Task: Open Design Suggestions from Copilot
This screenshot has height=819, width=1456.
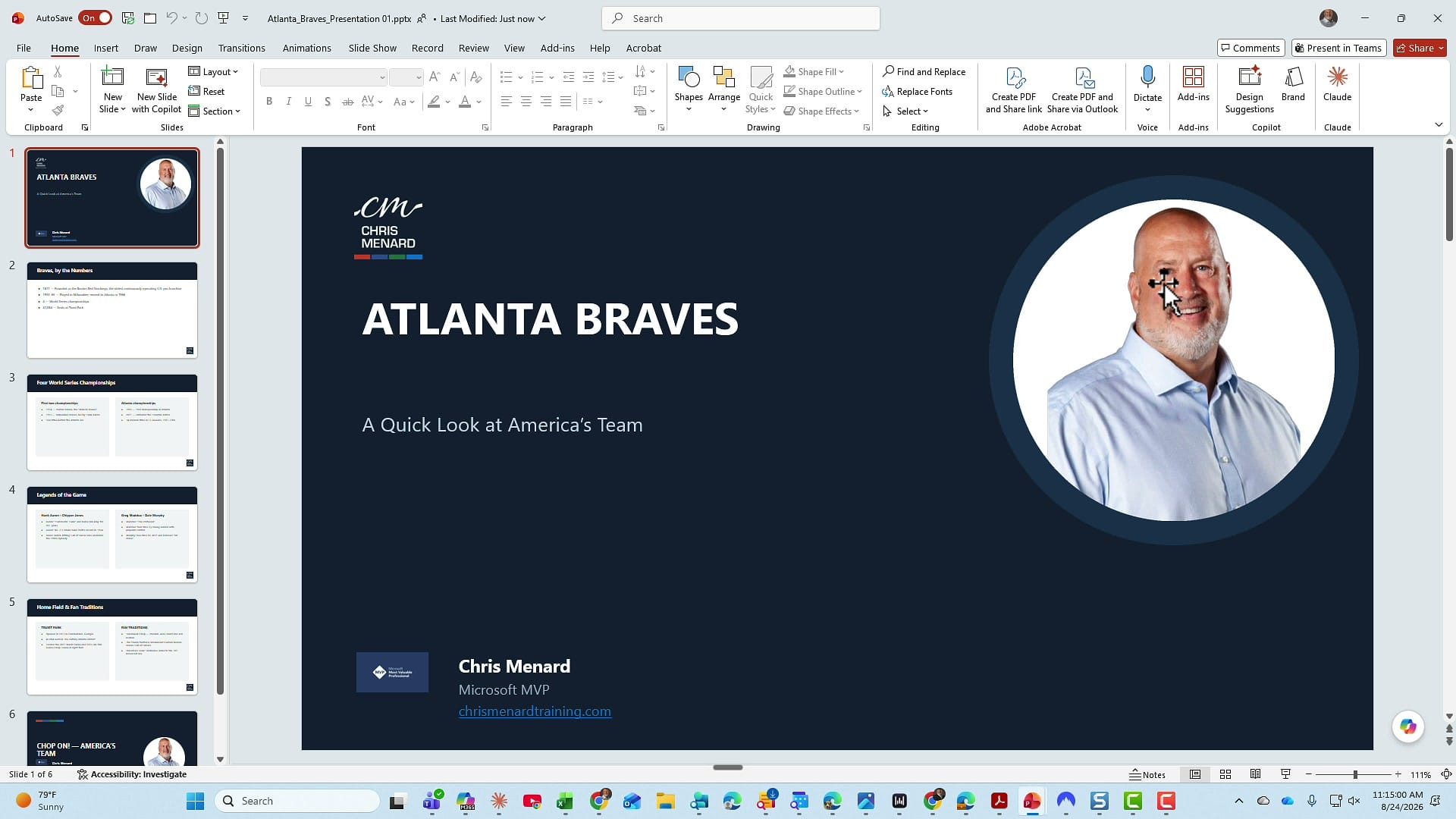Action: tap(1249, 89)
